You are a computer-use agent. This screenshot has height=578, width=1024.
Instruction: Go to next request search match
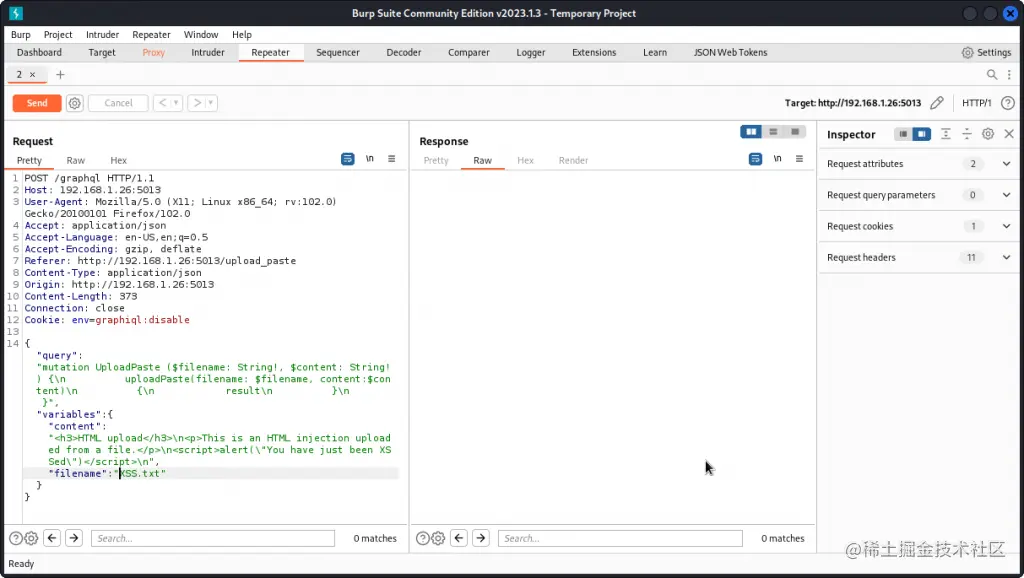point(74,538)
